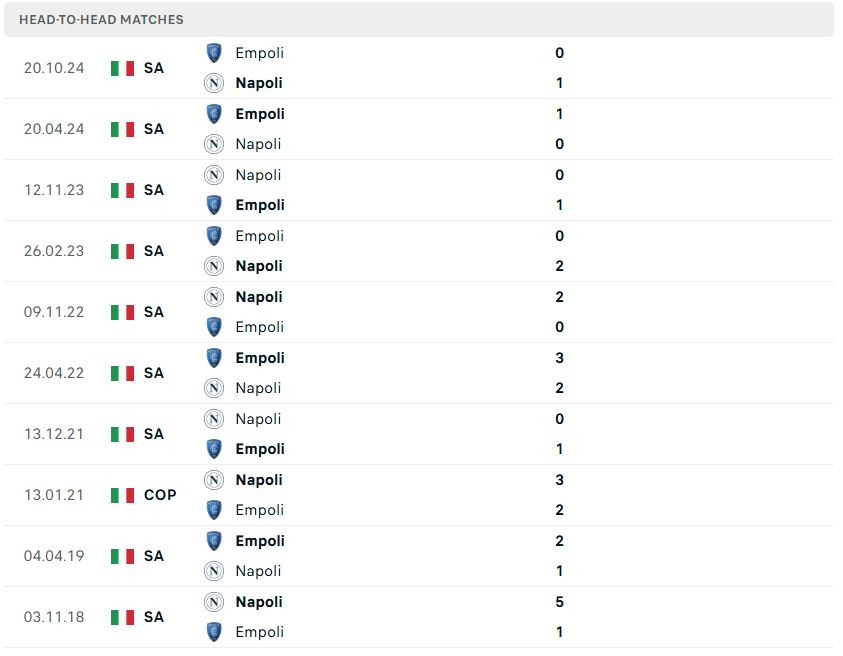
Task: Click Napoli crest in 12.11.23 match
Action: [x=214, y=175]
